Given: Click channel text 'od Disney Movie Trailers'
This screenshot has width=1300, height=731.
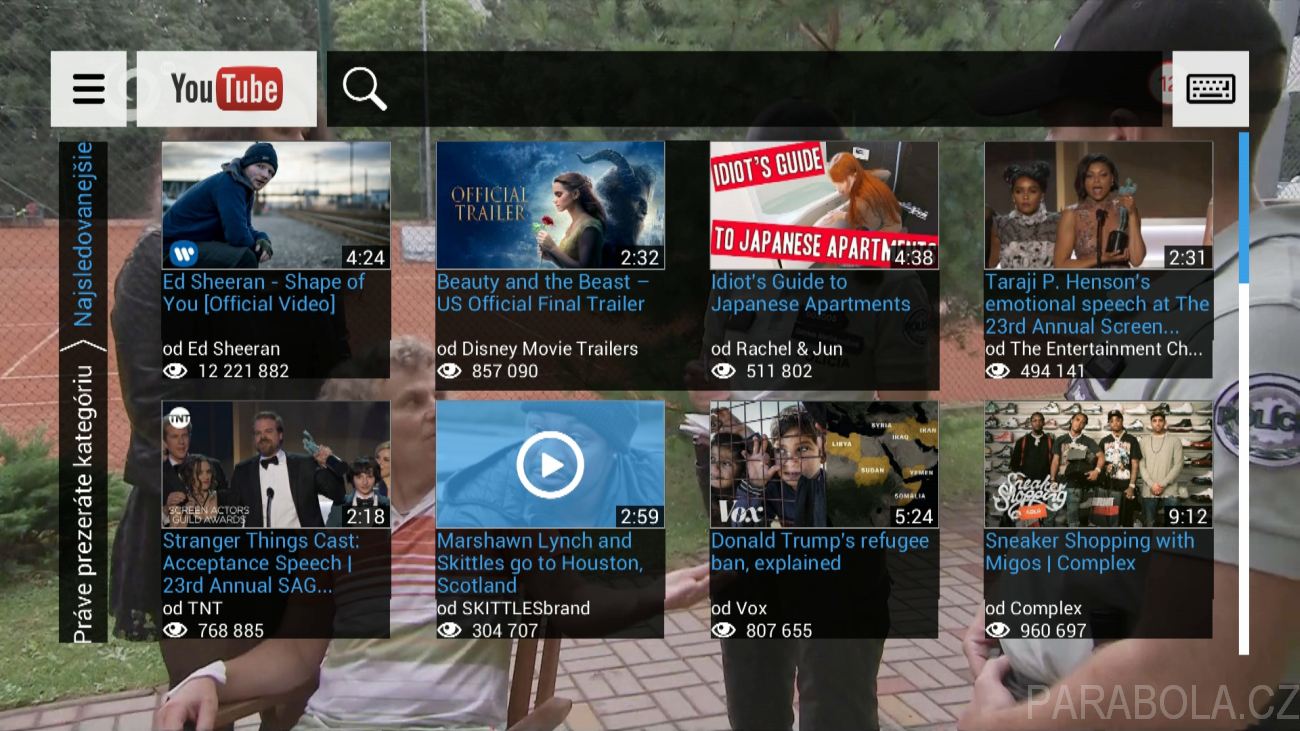Looking at the screenshot, I should (x=537, y=349).
